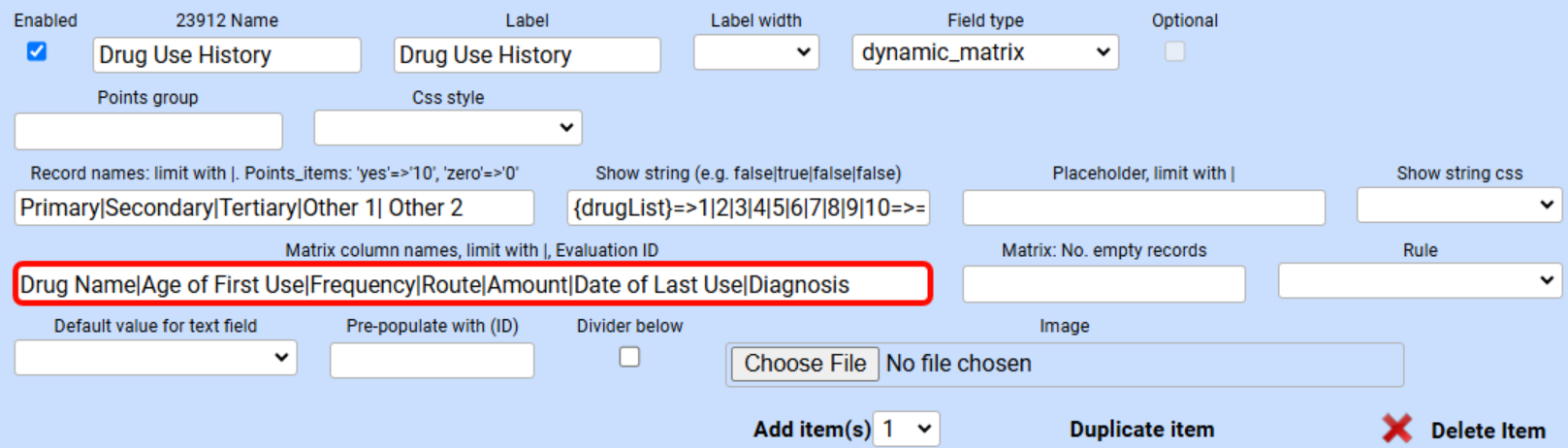
Task: Check the Divider below checkbox
Action: tap(629, 357)
